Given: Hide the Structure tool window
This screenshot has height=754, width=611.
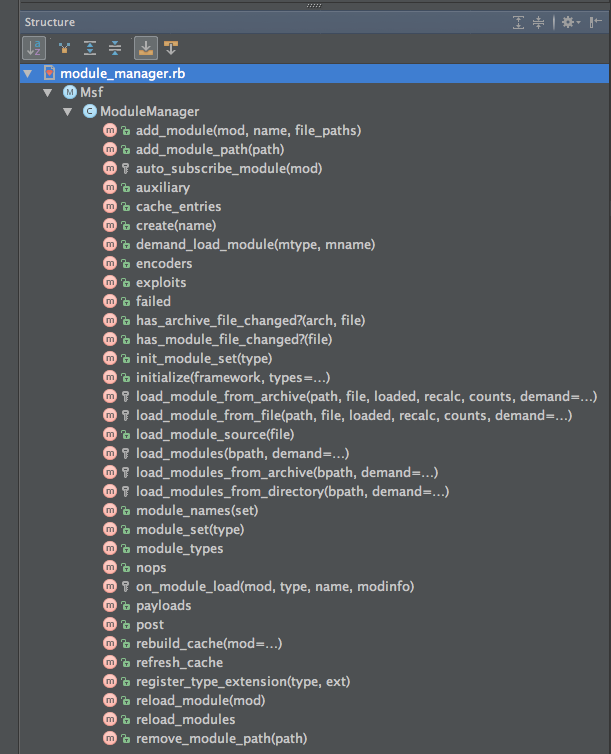Looking at the screenshot, I should click(596, 22).
